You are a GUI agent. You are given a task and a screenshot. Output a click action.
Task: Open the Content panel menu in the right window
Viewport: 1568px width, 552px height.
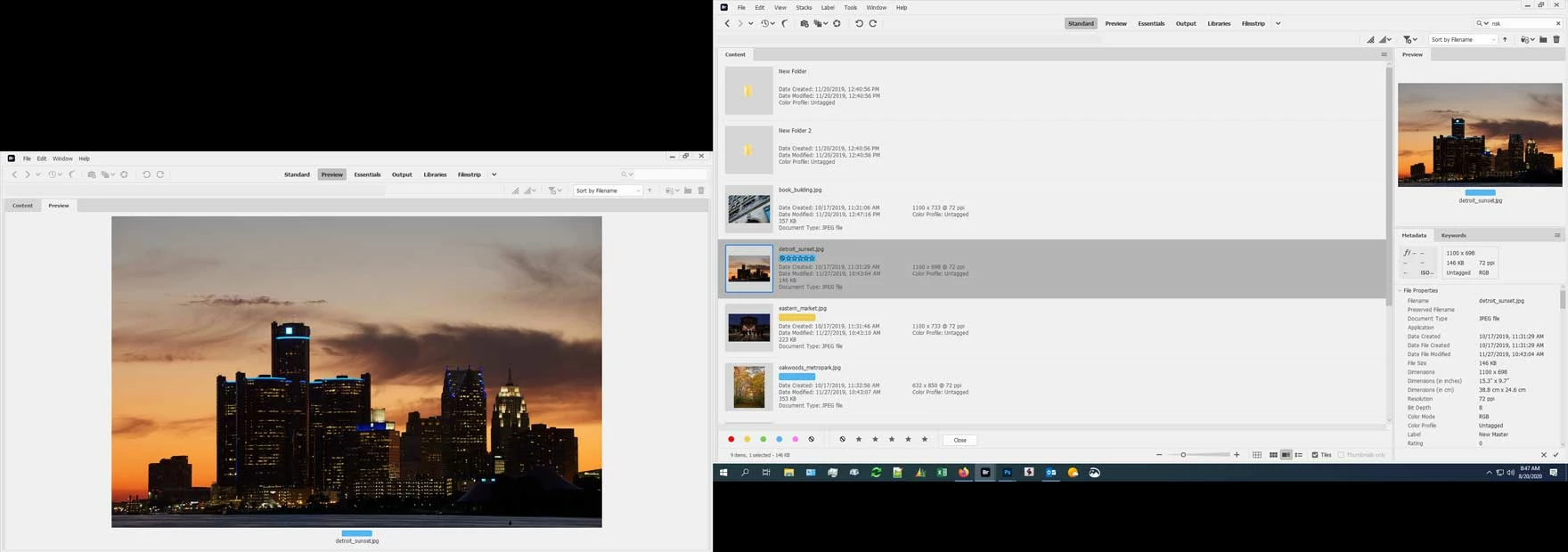coord(1384,54)
